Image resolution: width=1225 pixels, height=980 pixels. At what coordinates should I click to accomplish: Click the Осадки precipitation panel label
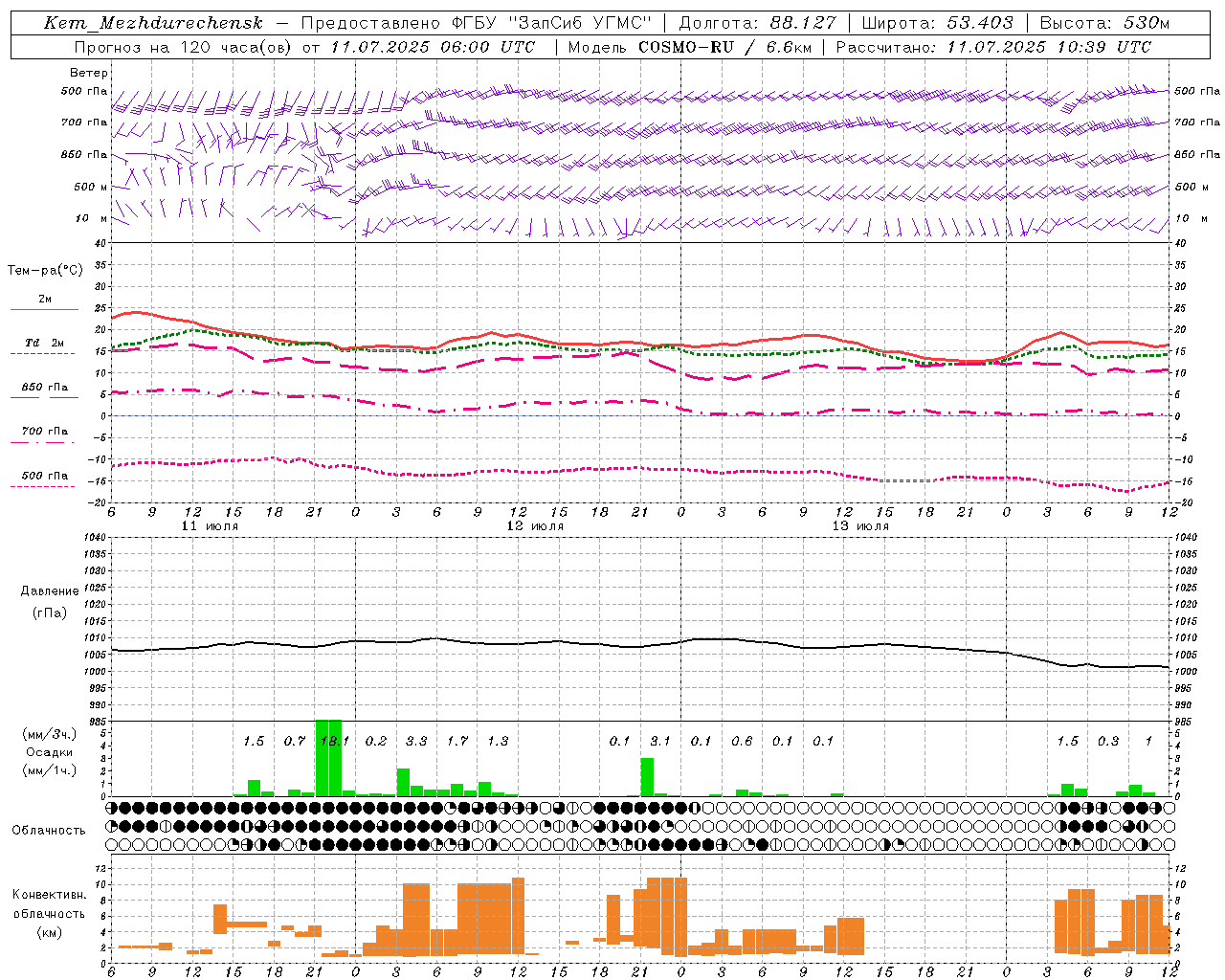pyautogui.click(x=49, y=752)
